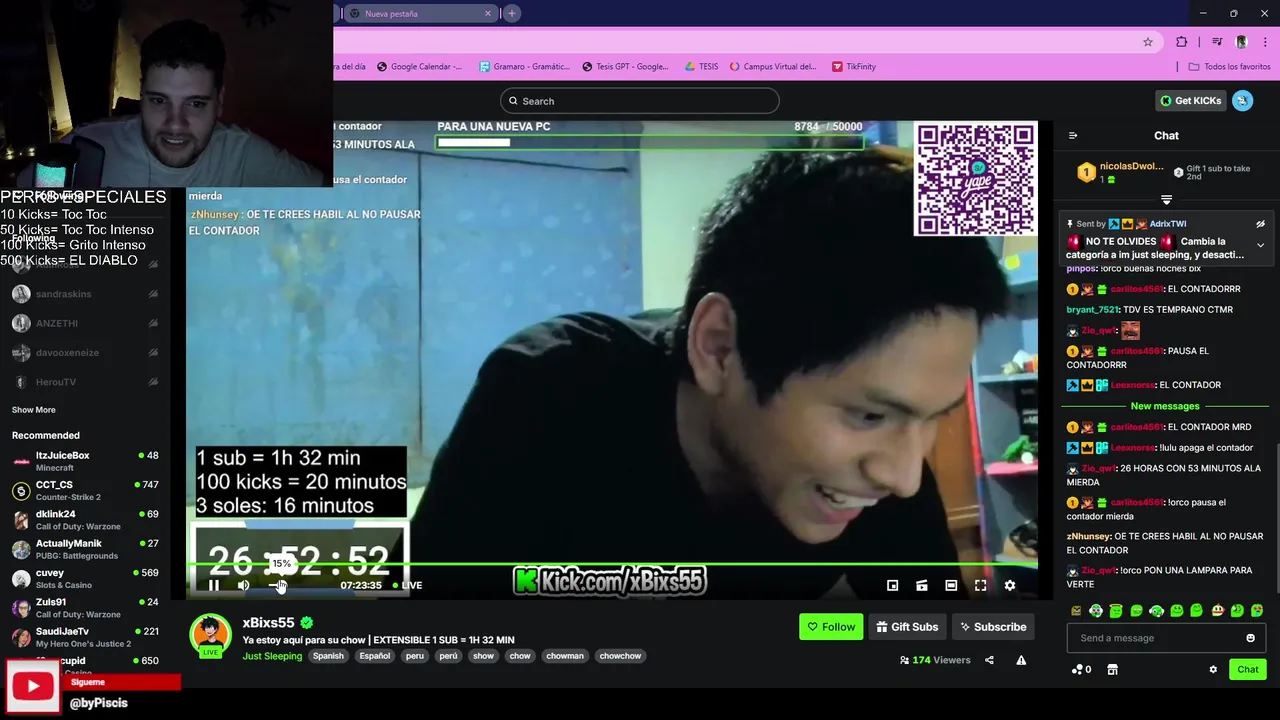Image resolution: width=1280 pixels, height=720 pixels.
Task: Open recommended channel cuvey
Action: [x=85, y=578]
